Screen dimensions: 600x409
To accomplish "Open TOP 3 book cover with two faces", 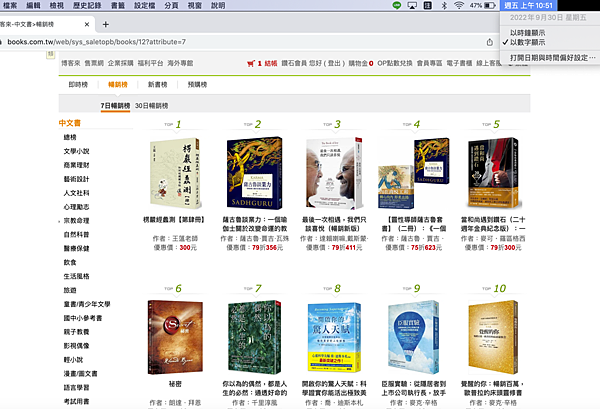I will click(x=334, y=173).
